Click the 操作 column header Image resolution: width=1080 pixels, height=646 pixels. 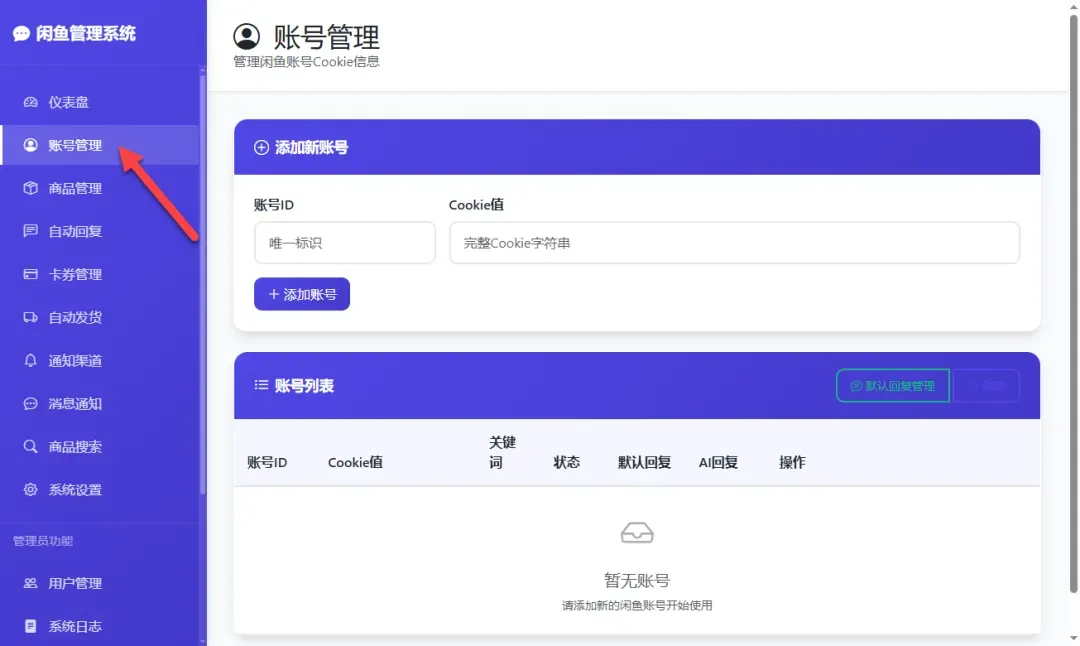coord(792,462)
